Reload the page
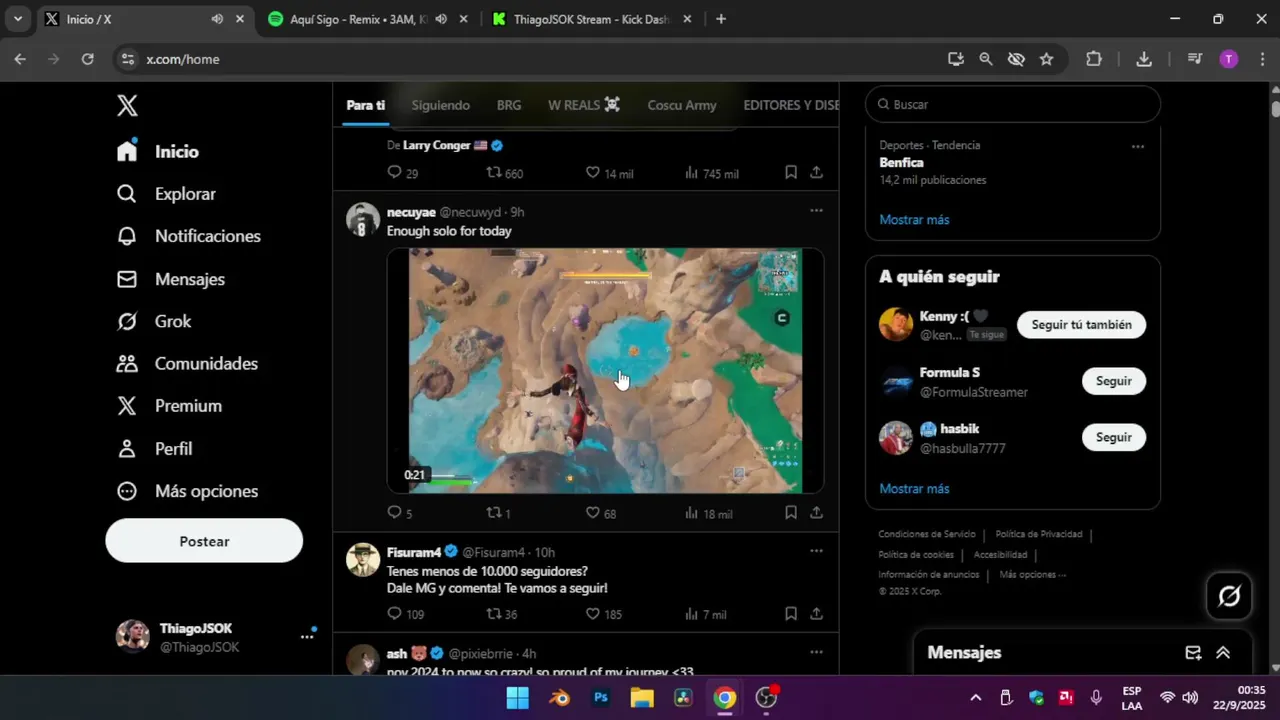 coord(88,59)
